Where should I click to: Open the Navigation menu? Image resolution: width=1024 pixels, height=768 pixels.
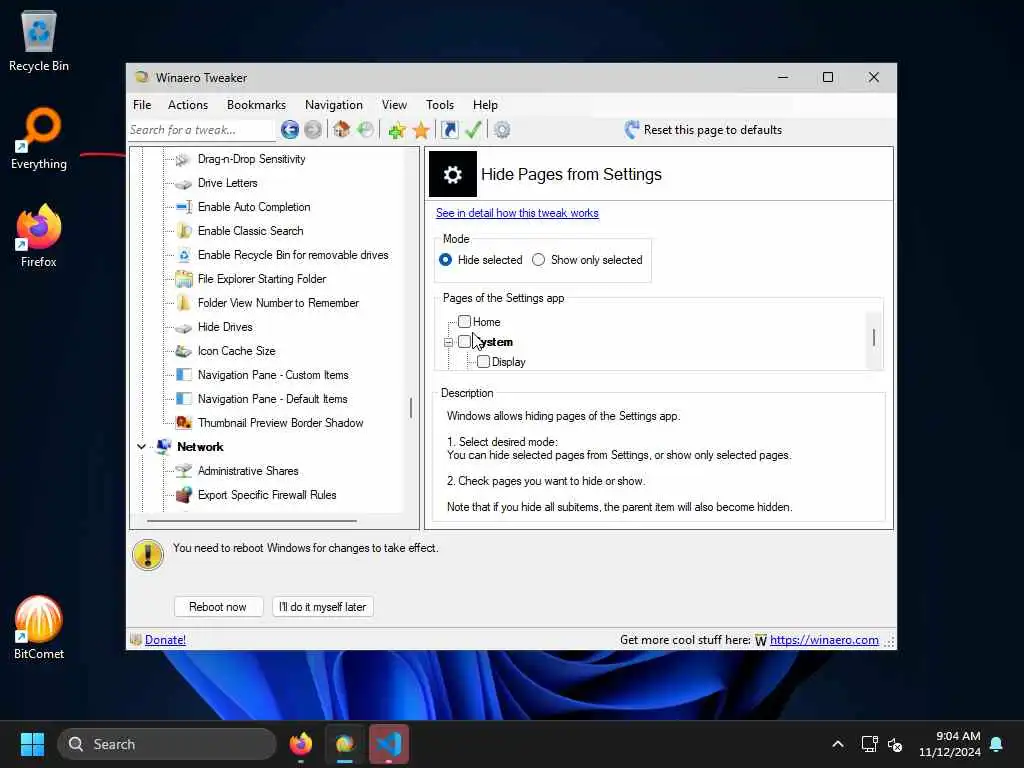click(334, 105)
